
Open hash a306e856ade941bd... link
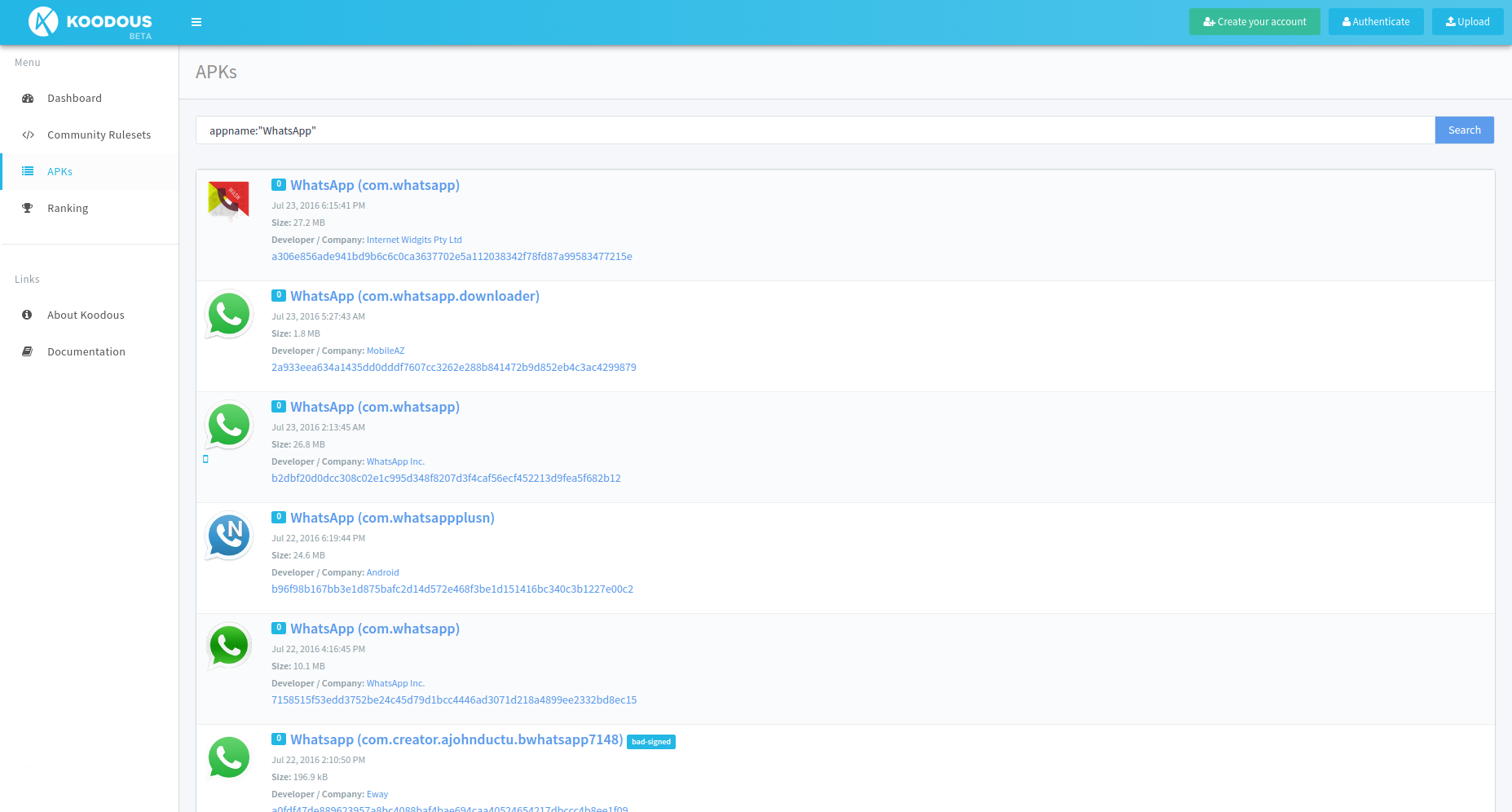click(452, 256)
